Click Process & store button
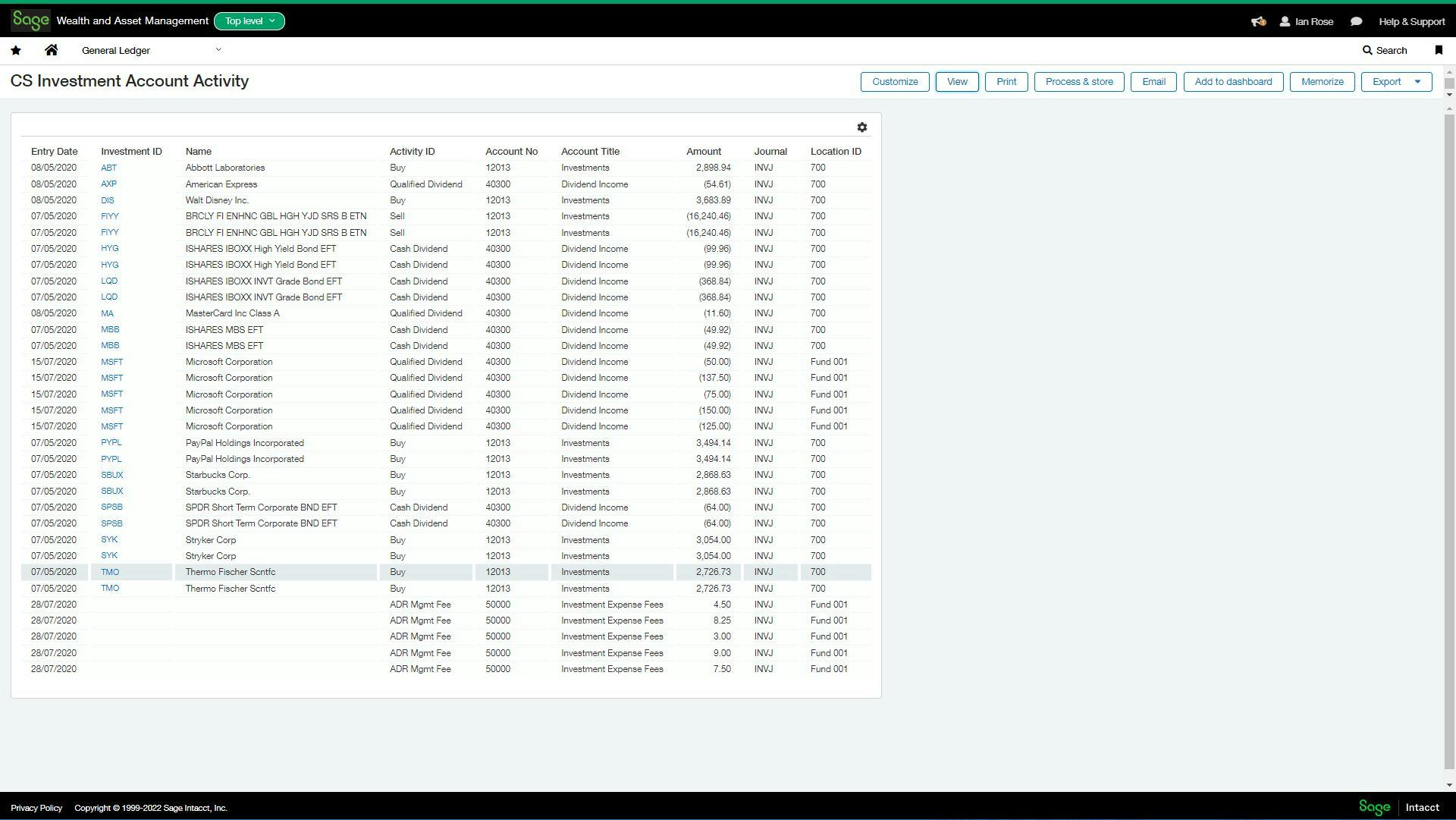 coord(1079,82)
